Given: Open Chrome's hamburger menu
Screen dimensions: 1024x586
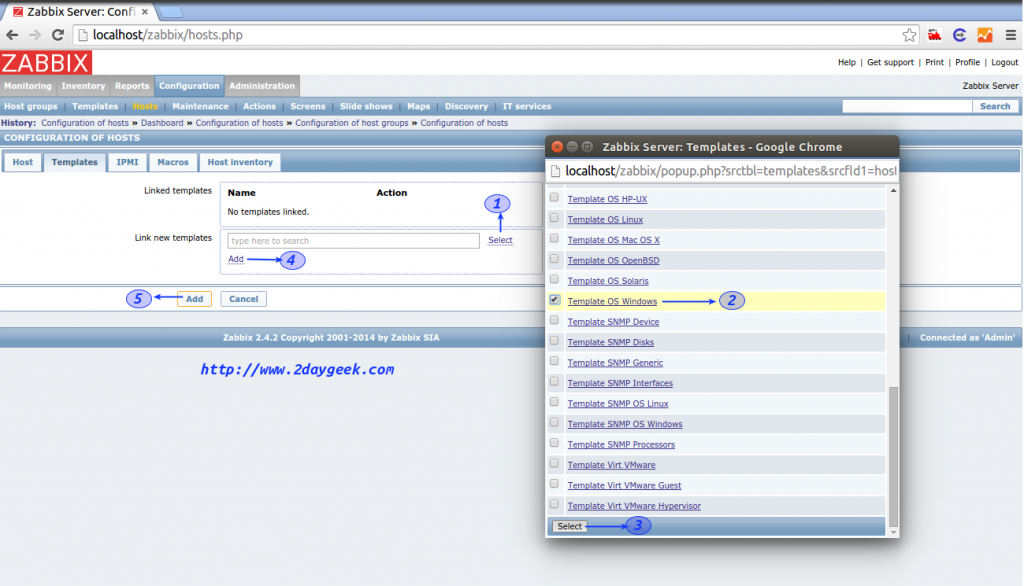Looking at the screenshot, I should tap(1012, 33).
